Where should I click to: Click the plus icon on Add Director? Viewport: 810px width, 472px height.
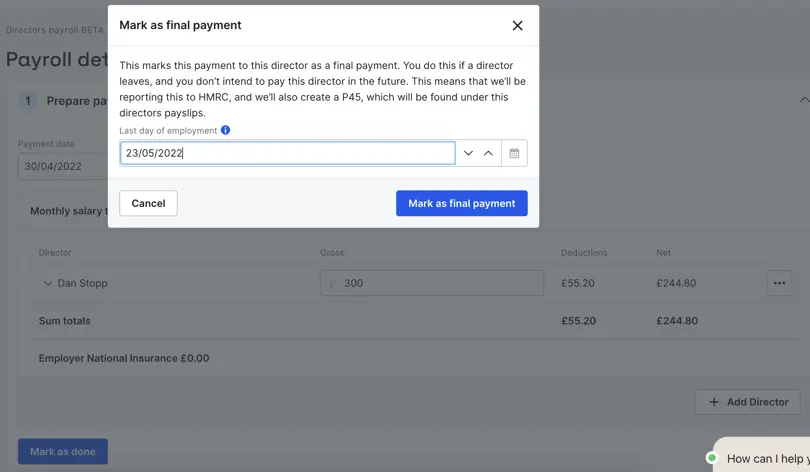[714, 402]
